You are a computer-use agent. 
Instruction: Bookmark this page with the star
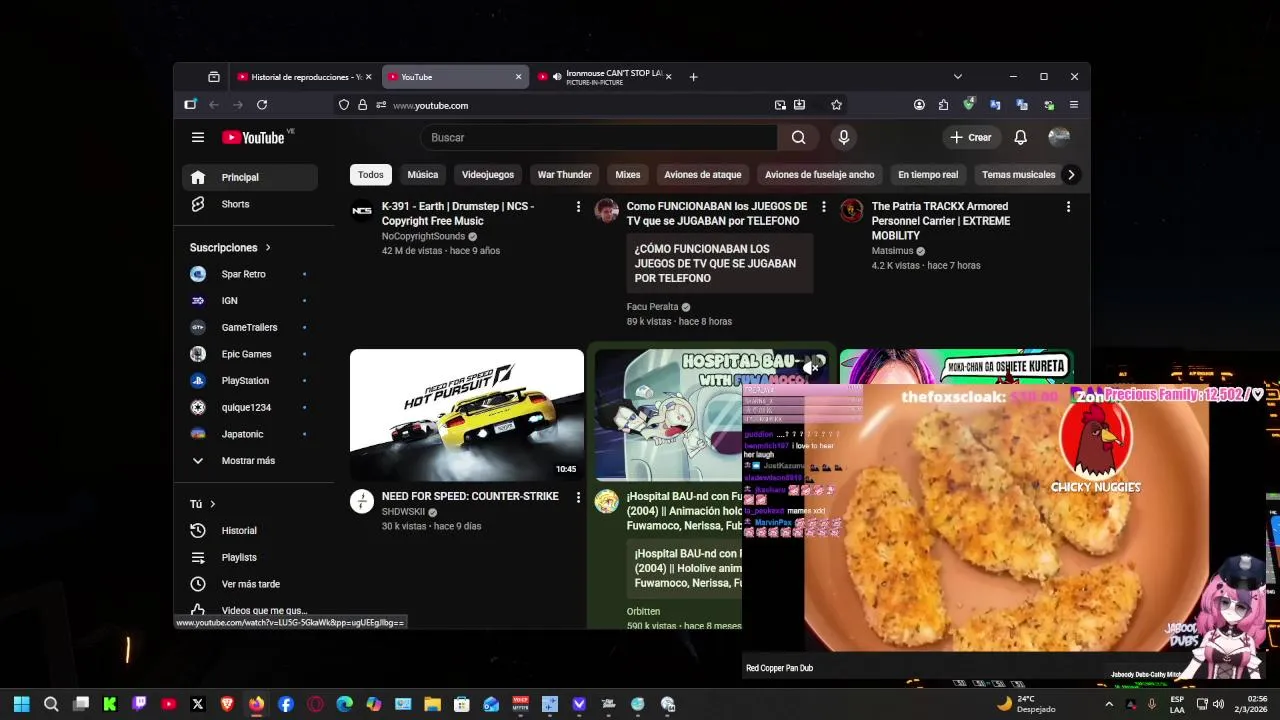tap(836, 105)
